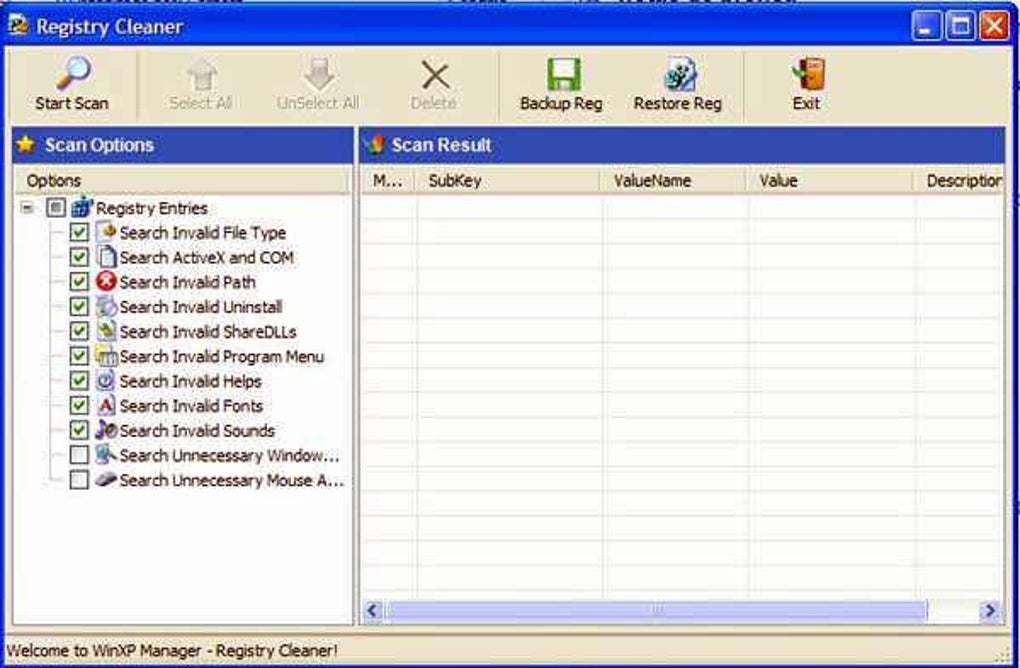
Task: Uncheck Search Invalid Sounds checkbox
Action: (79, 430)
